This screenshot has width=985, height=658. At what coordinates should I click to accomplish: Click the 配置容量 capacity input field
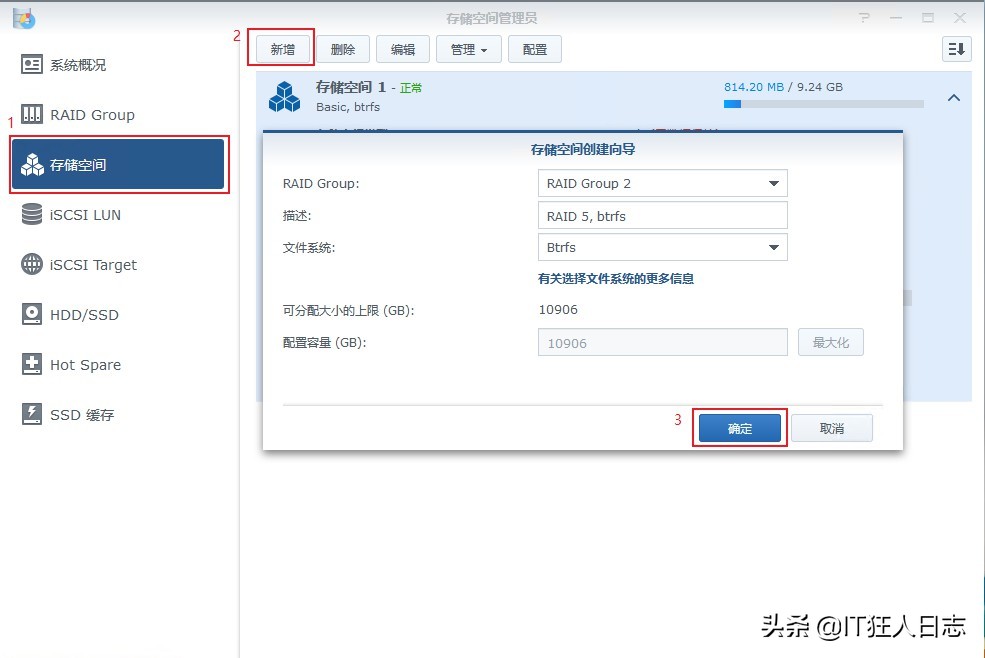coord(662,342)
